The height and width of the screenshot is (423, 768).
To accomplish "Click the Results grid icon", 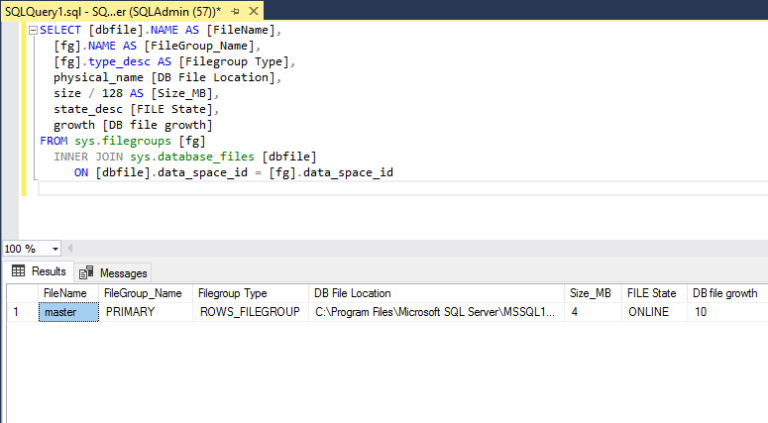I will pos(18,271).
